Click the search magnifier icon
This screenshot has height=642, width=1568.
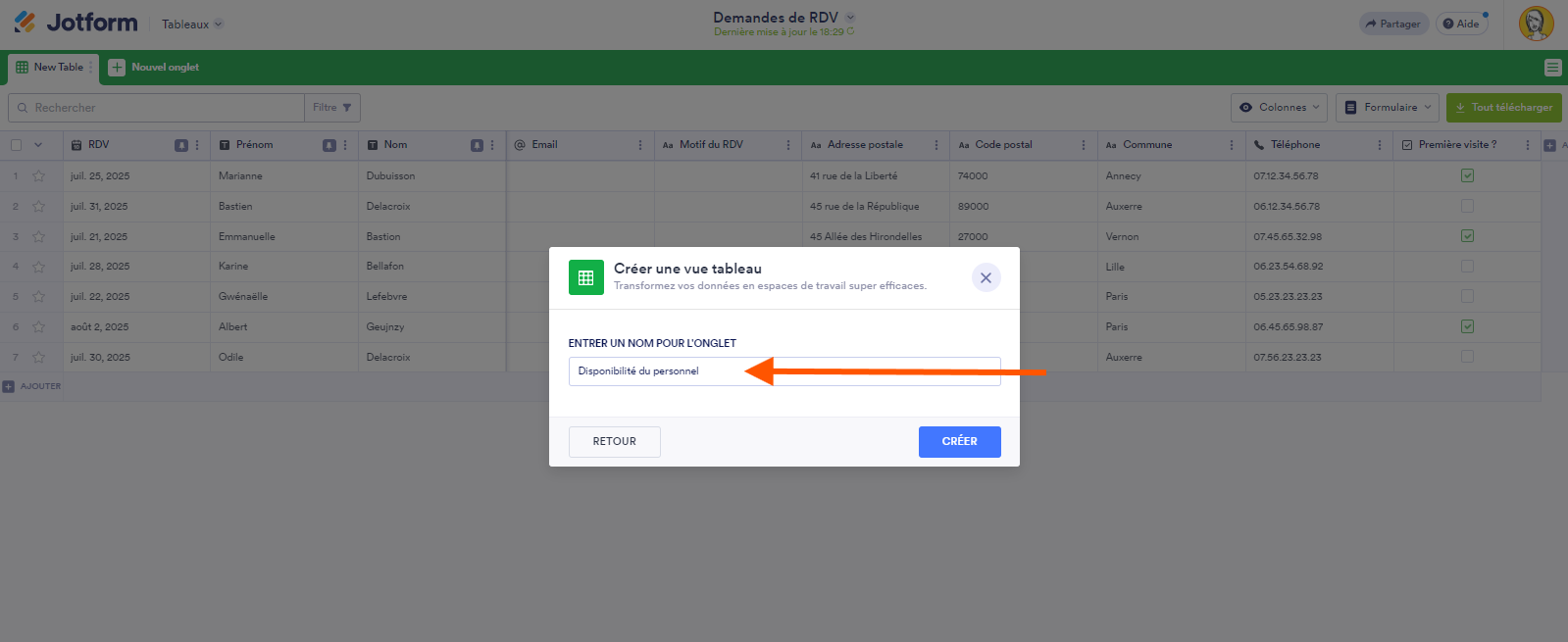[23, 108]
